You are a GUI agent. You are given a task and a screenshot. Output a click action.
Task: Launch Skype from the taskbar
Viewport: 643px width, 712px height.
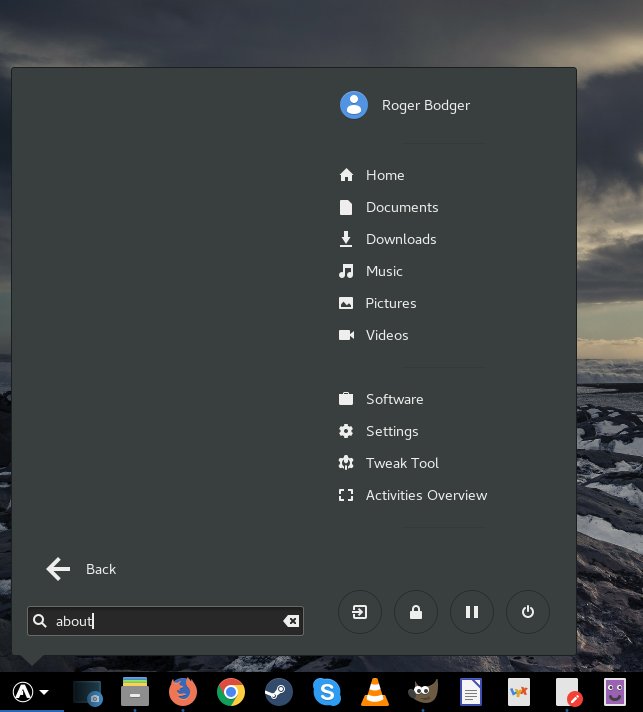tap(326, 692)
